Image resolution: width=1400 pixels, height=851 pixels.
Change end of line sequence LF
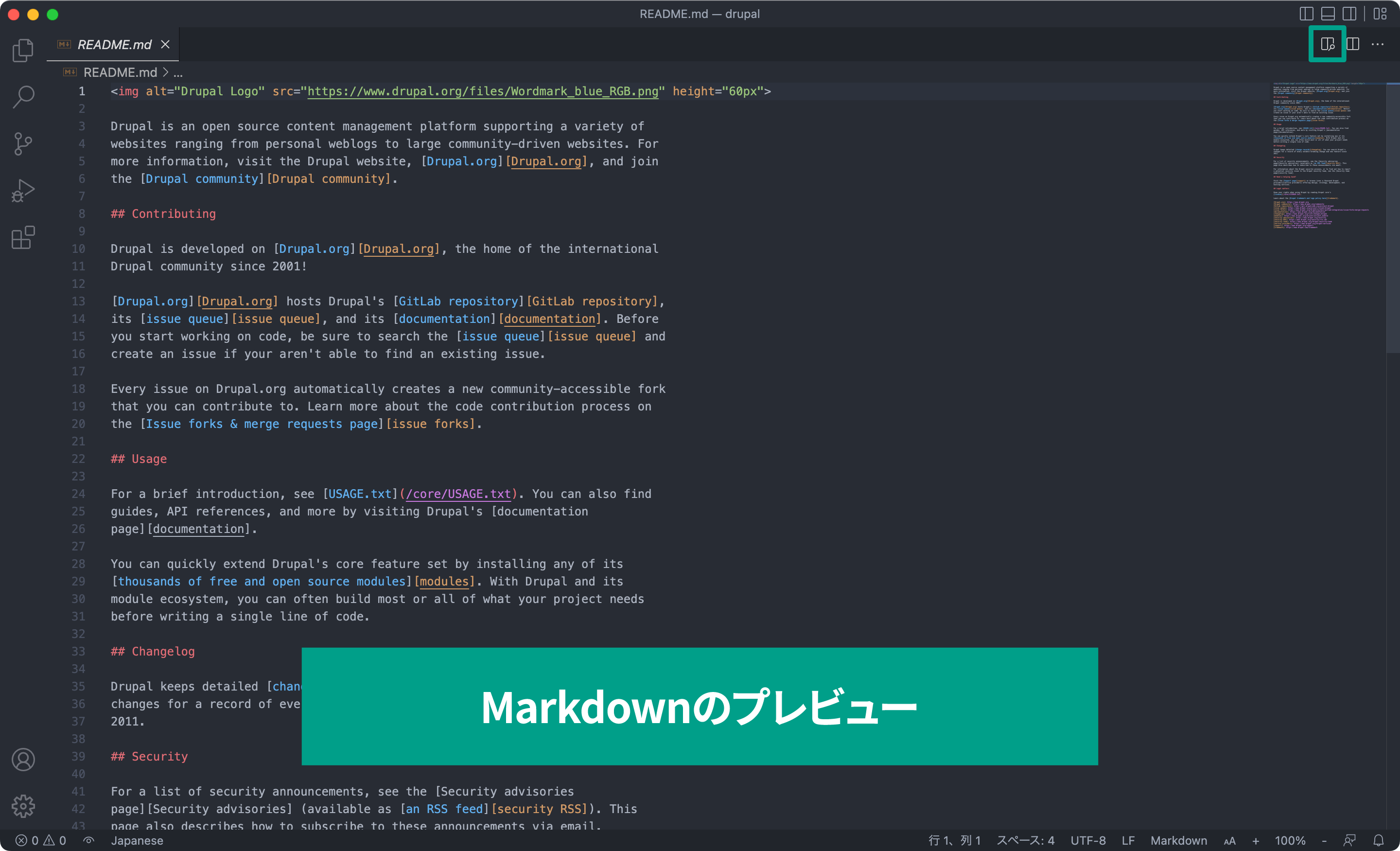1128,840
